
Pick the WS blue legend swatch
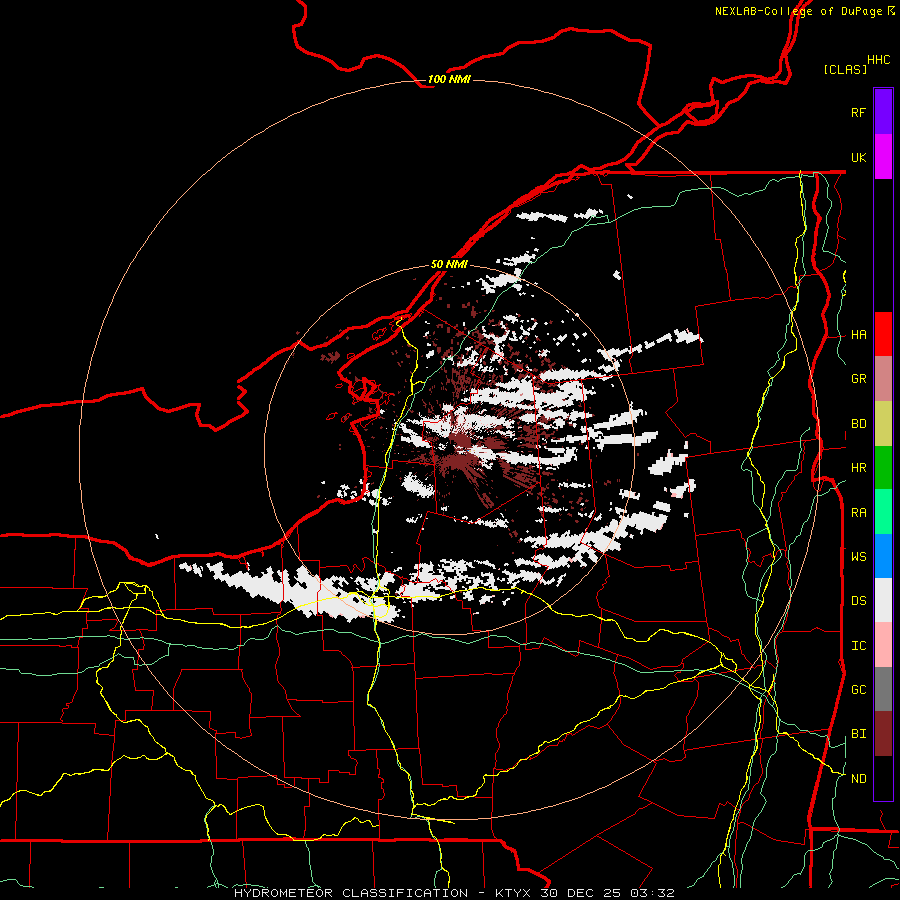(x=883, y=556)
